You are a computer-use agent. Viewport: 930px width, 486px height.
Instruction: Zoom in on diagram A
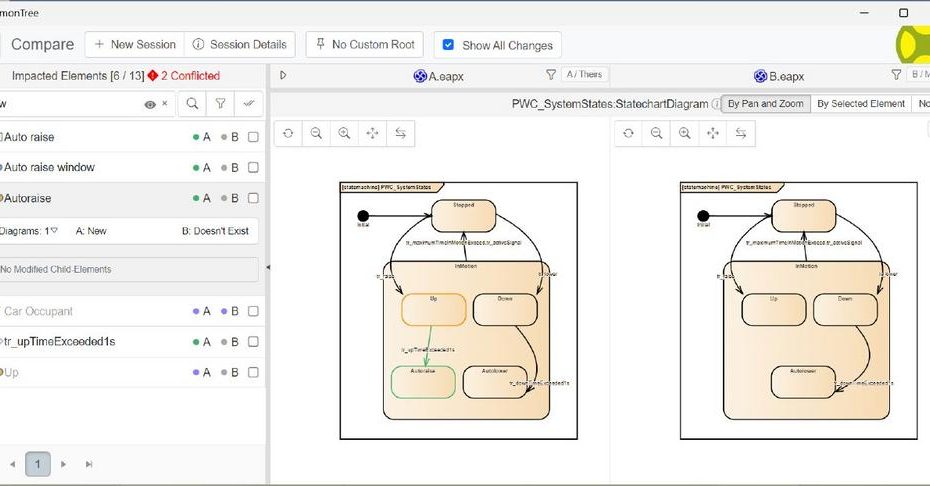click(x=344, y=134)
